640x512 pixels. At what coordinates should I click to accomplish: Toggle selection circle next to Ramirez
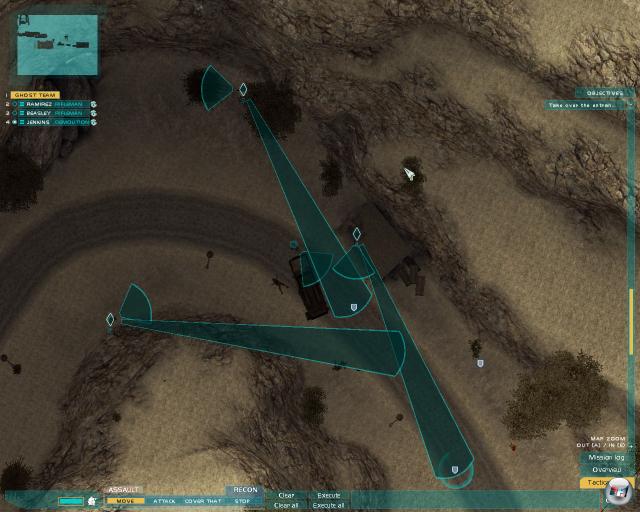pyautogui.click(x=15, y=104)
